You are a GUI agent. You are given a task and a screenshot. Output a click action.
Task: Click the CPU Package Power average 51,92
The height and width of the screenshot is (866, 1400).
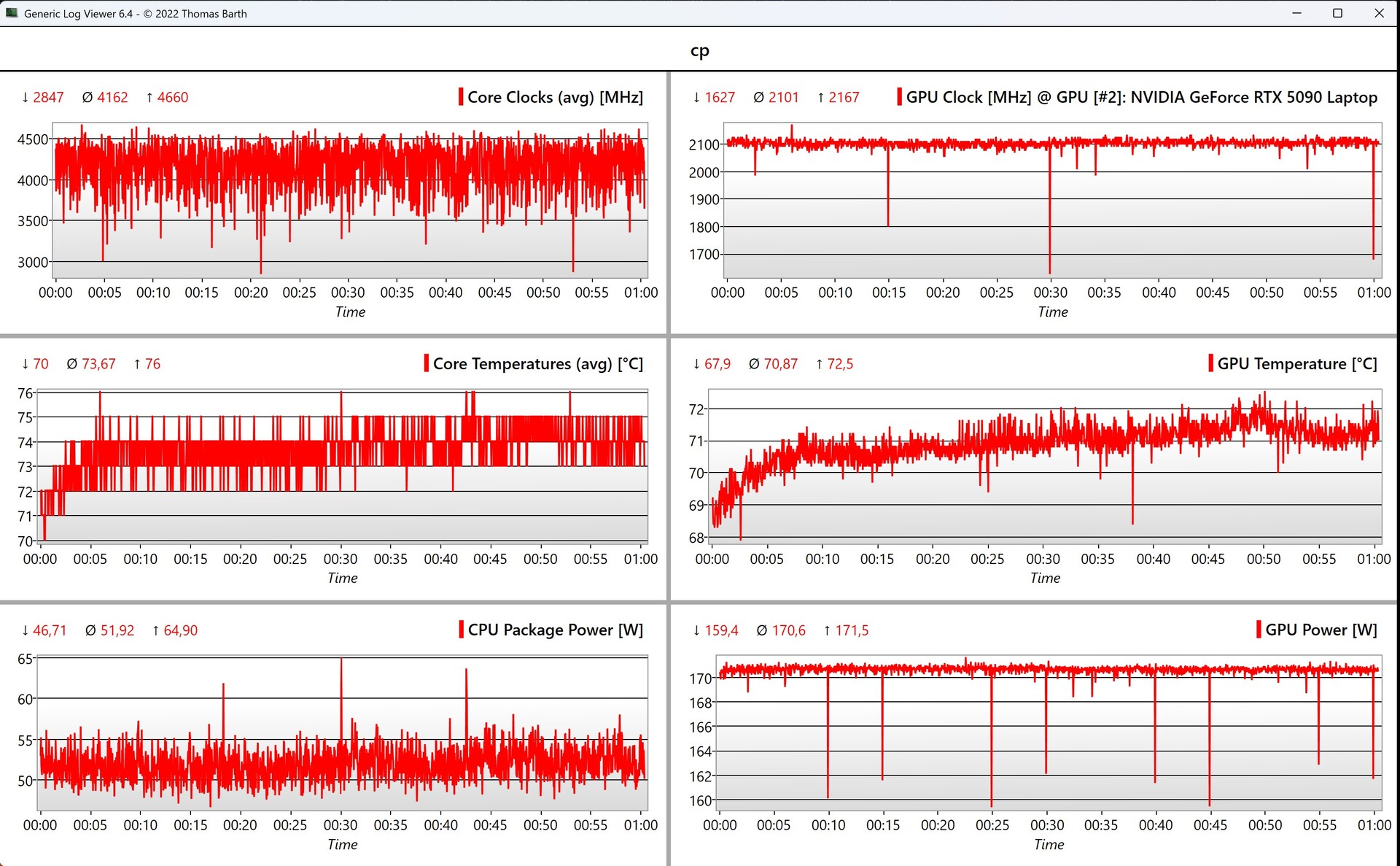[x=117, y=630]
